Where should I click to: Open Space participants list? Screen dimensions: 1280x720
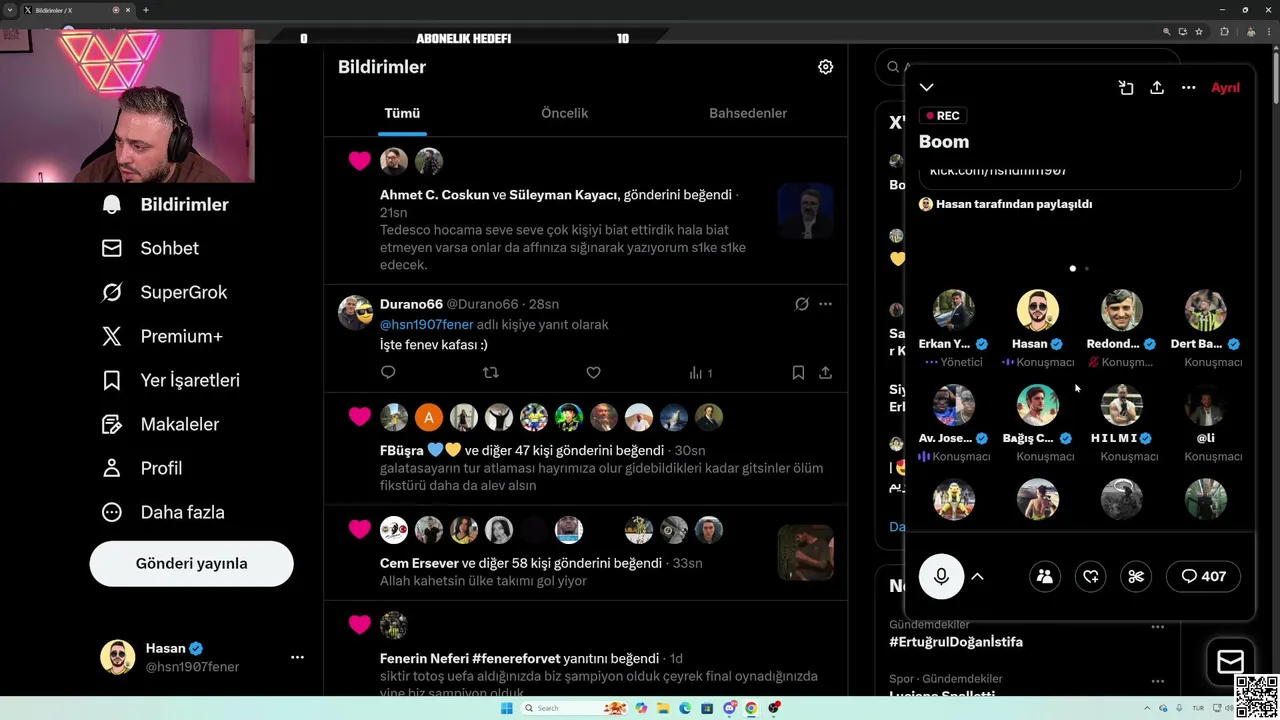point(1045,576)
